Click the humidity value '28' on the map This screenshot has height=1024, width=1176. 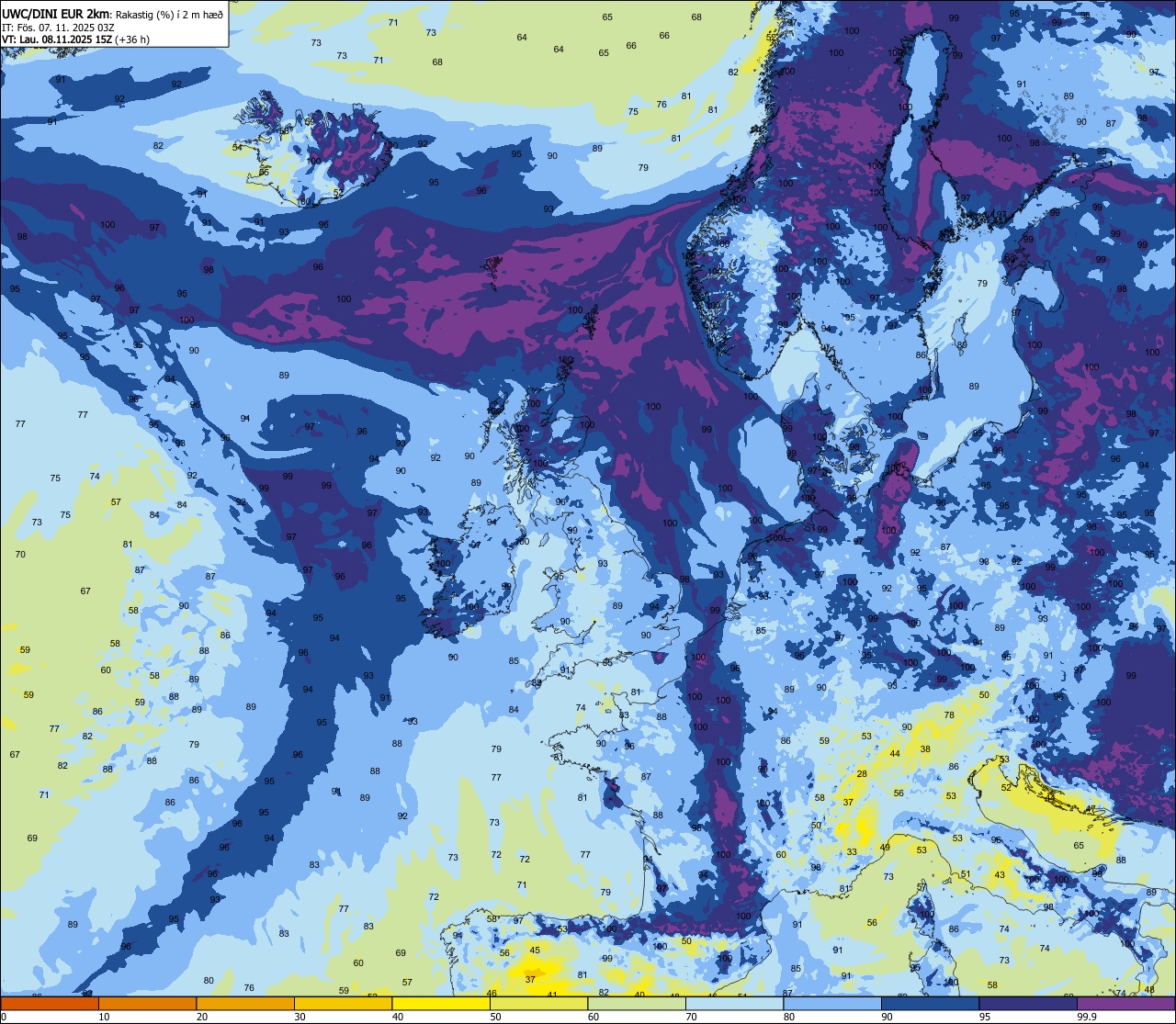[x=862, y=774]
